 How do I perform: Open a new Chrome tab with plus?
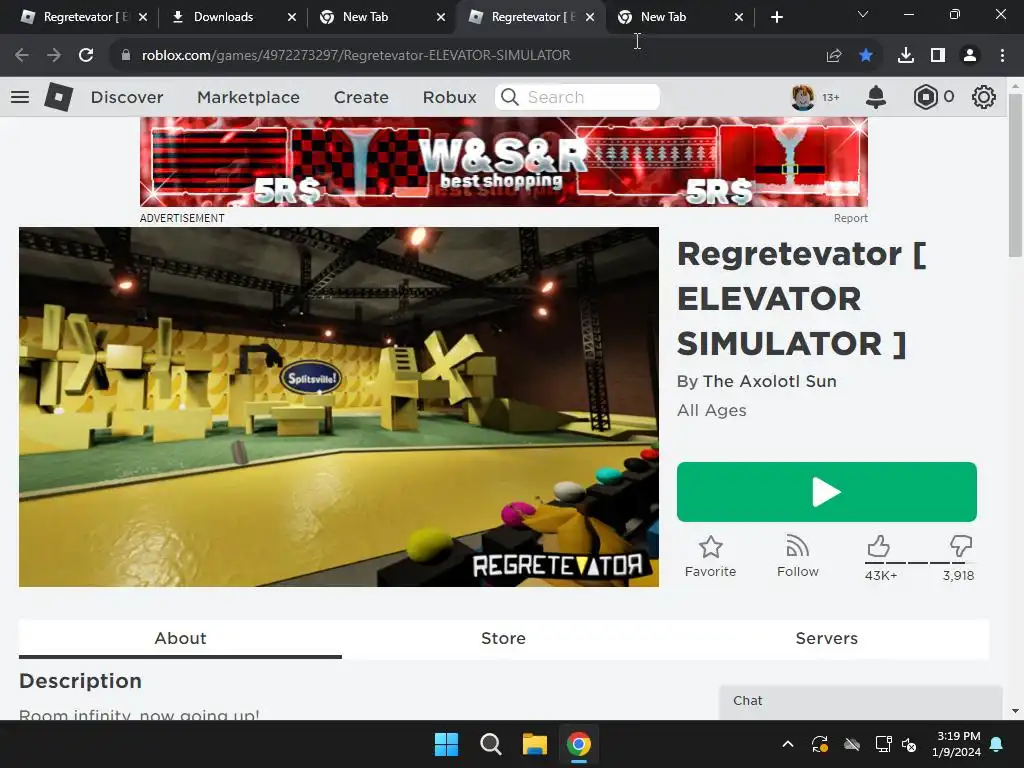(x=776, y=17)
